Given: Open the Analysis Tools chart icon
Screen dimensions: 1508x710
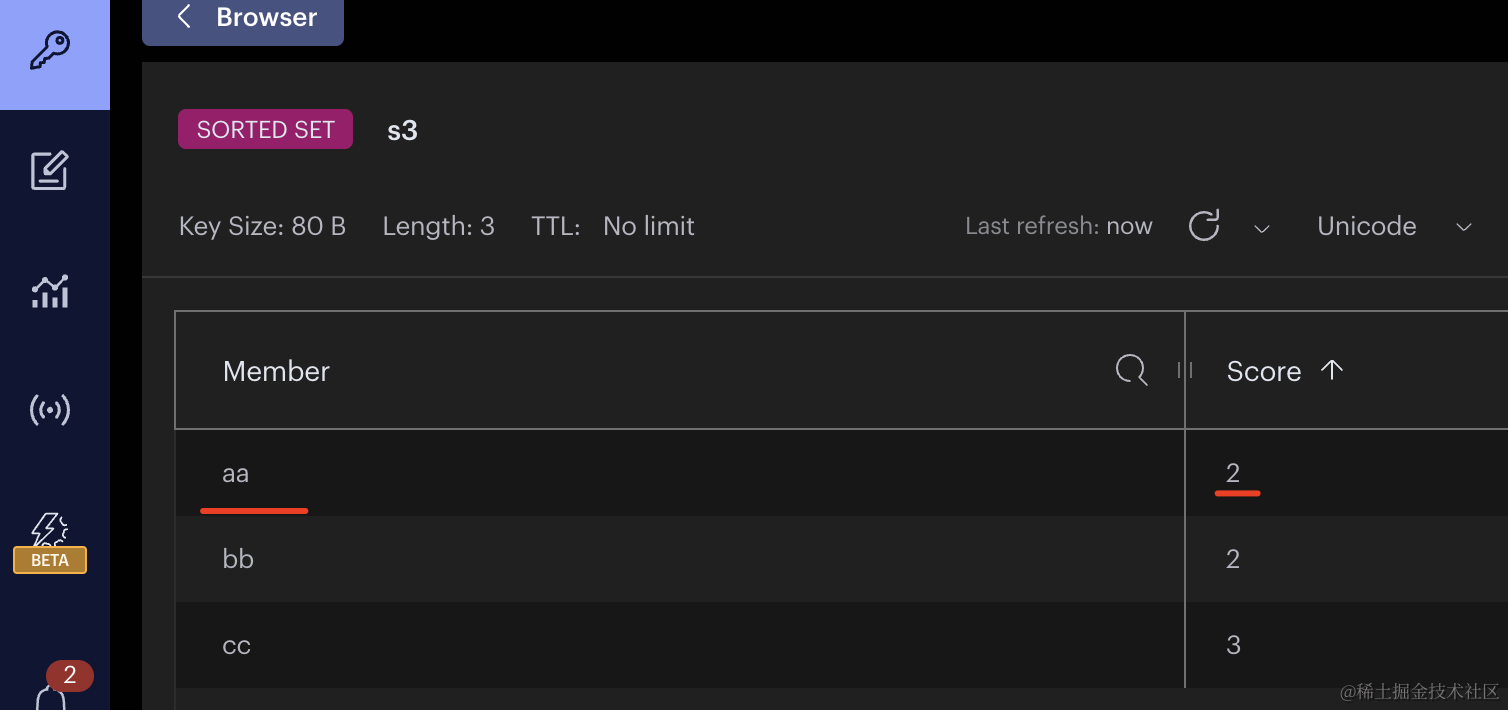Looking at the screenshot, I should (x=50, y=291).
